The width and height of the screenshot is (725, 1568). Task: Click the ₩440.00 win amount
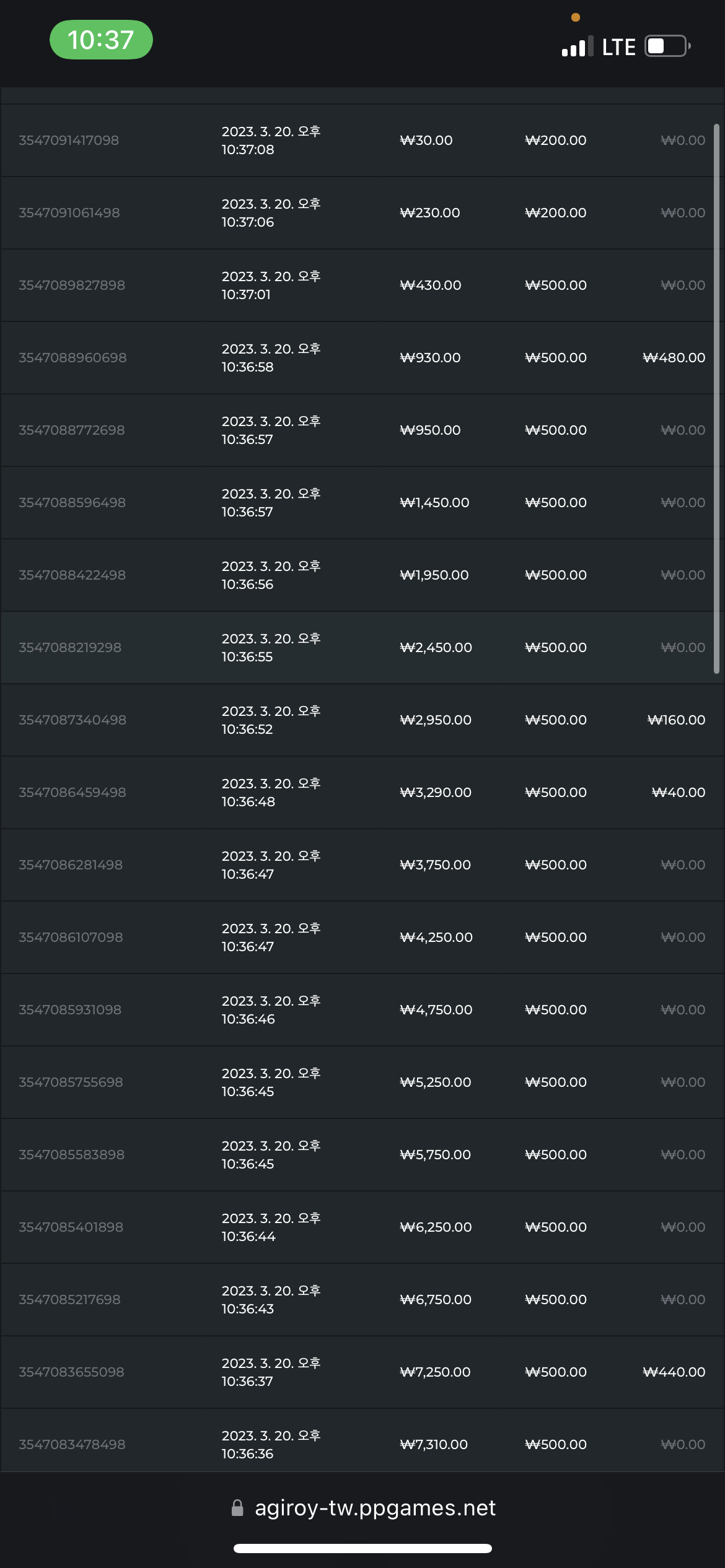[x=674, y=1372]
